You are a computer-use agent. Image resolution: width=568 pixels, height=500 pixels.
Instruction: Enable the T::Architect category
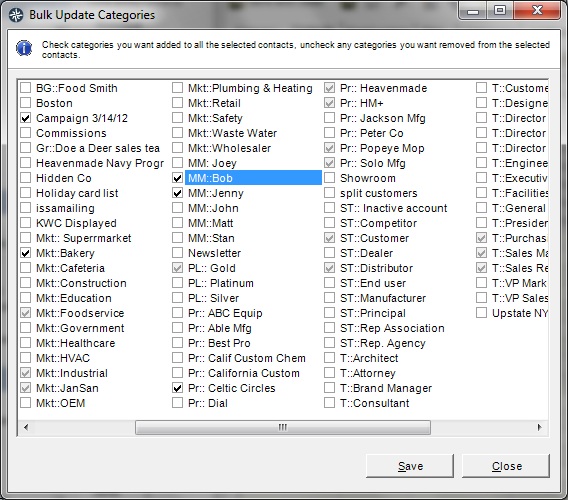click(x=329, y=358)
